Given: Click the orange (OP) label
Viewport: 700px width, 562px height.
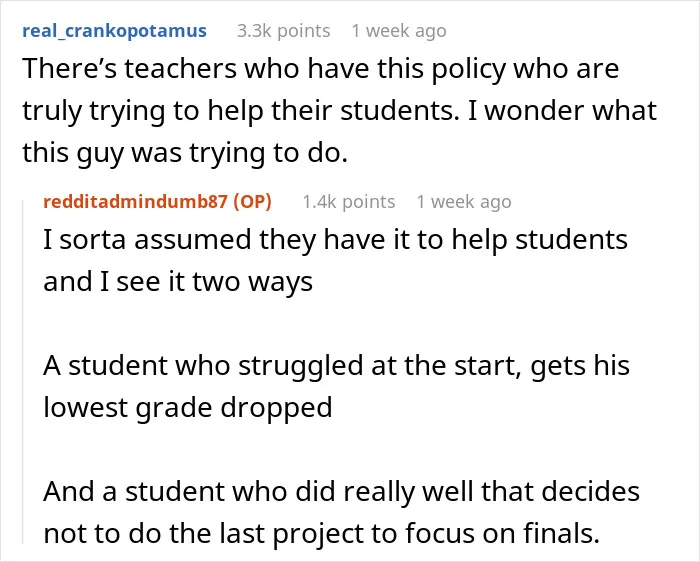Looking at the screenshot, I should coord(253,202).
